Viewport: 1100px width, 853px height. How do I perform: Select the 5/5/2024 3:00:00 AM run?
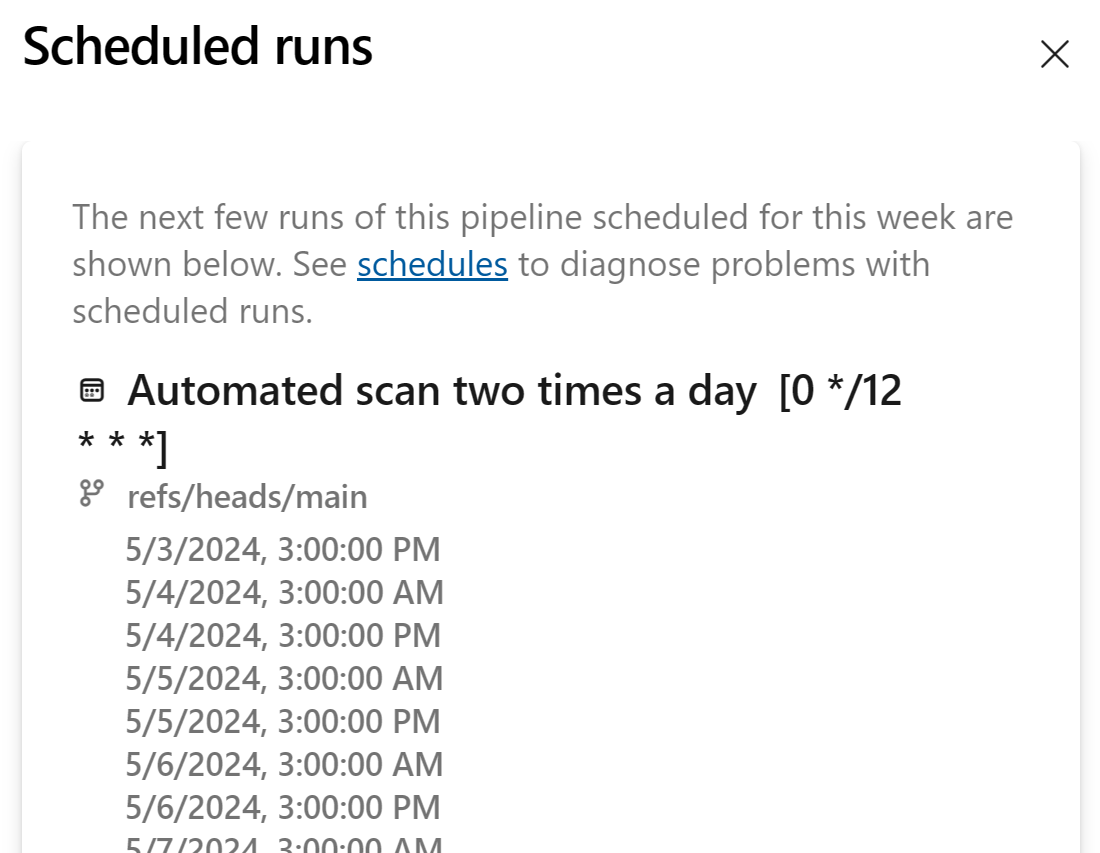click(x=284, y=678)
